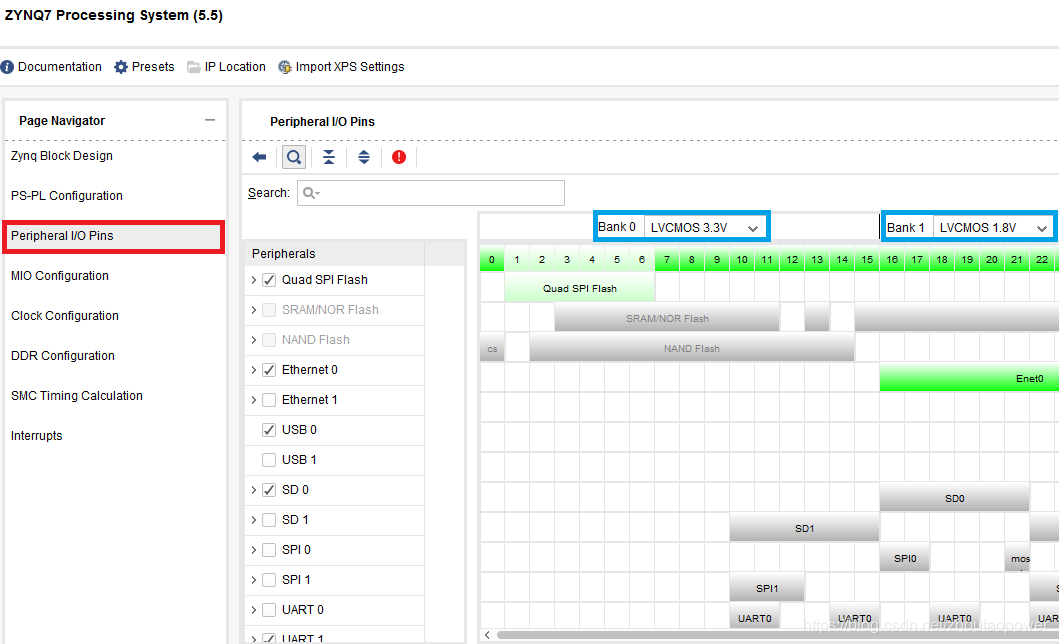
Task: Enable UART 0 checkbox
Action: pos(269,610)
